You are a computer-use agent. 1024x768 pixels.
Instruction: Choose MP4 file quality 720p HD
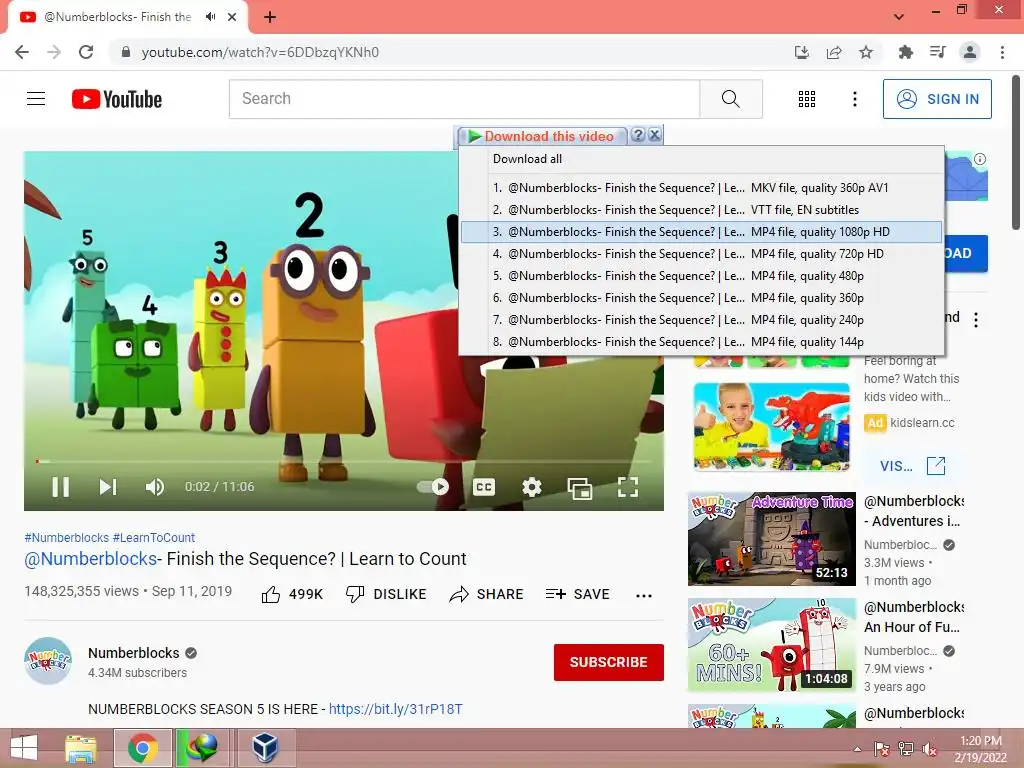[701, 254]
